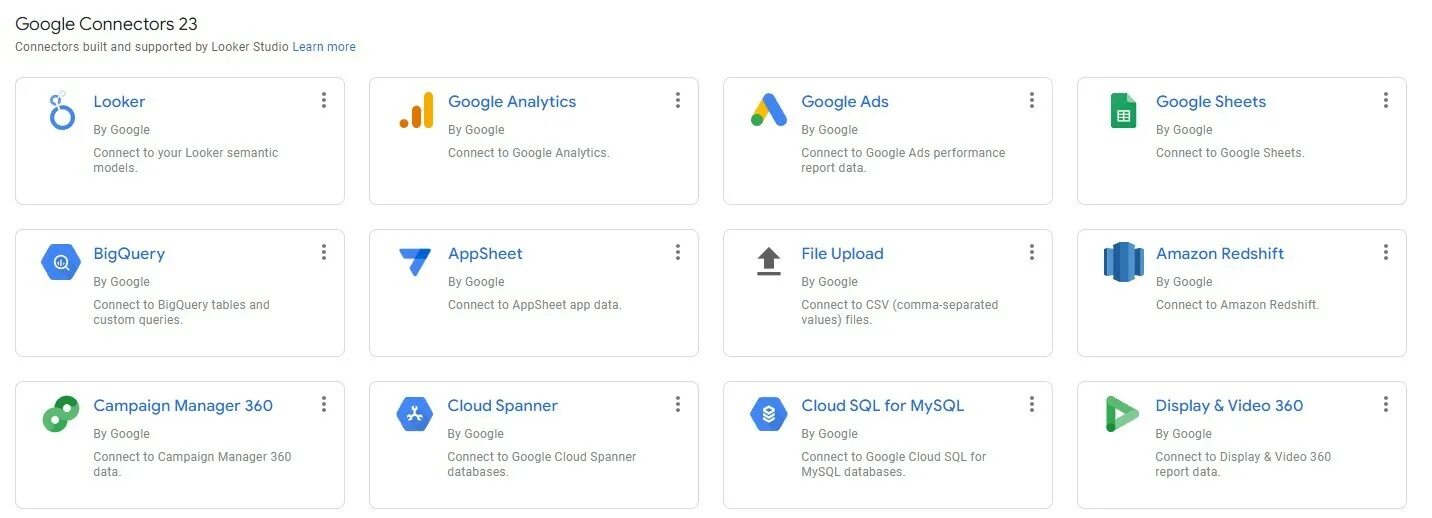Viewport: 1432px width, 518px height.
Task: Open the File Upload kebab menu
Action: click(x=1031, y=252)
